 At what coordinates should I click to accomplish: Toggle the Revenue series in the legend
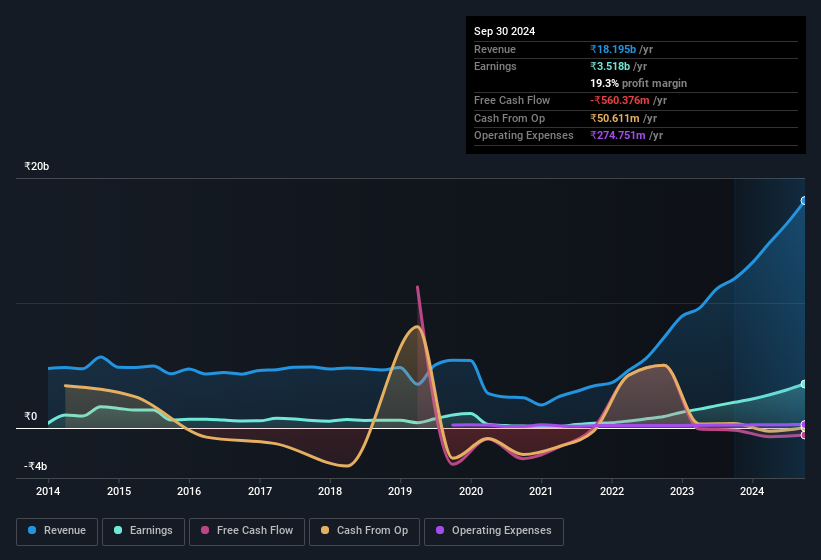click(x=57, y=531)
